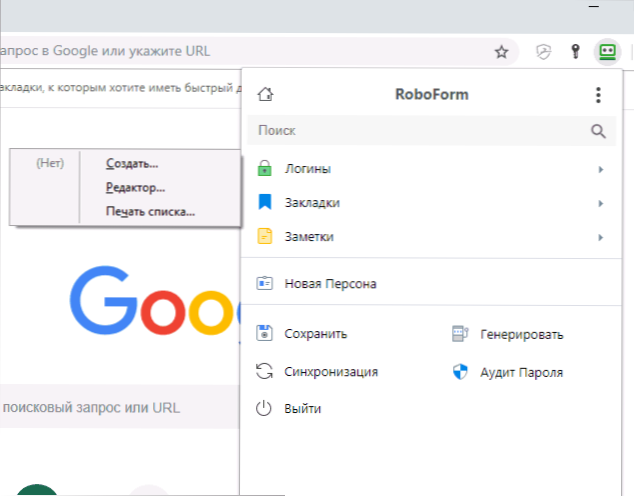Viewport: 634px width, 496px height.
Task: Bookmark this page with the star icon
Action: 501,52
